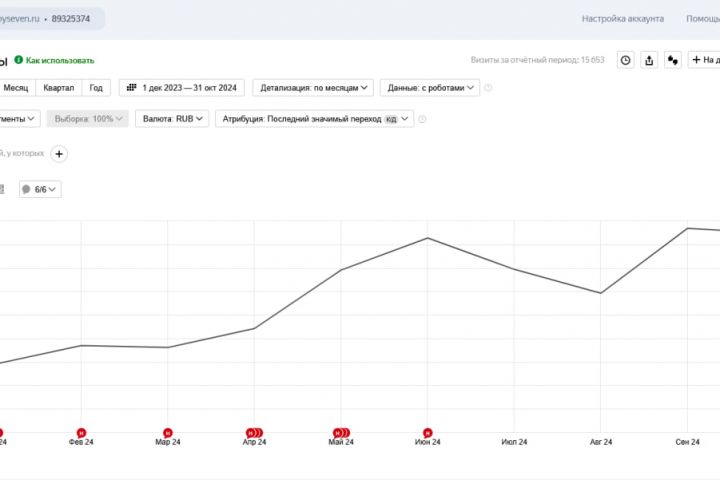The image size is (720, 480).
Task: Expand Детализация: по месяцам dropdown
Action: click(313, 88)
